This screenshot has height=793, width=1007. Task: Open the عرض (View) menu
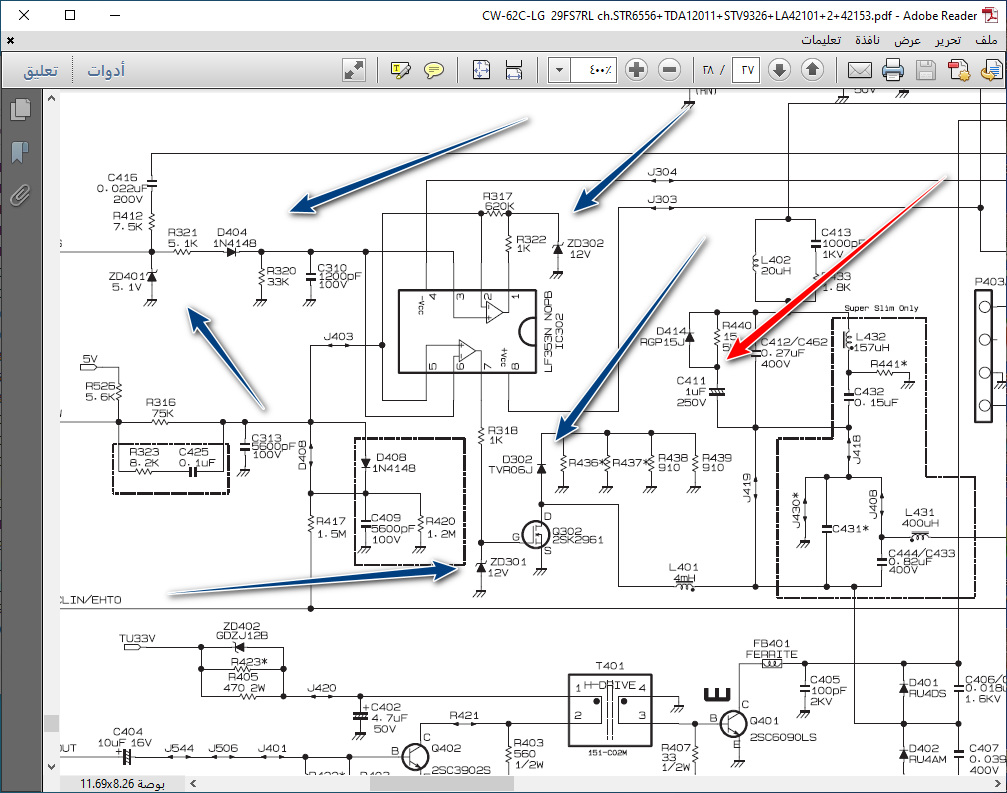[907, 40]
